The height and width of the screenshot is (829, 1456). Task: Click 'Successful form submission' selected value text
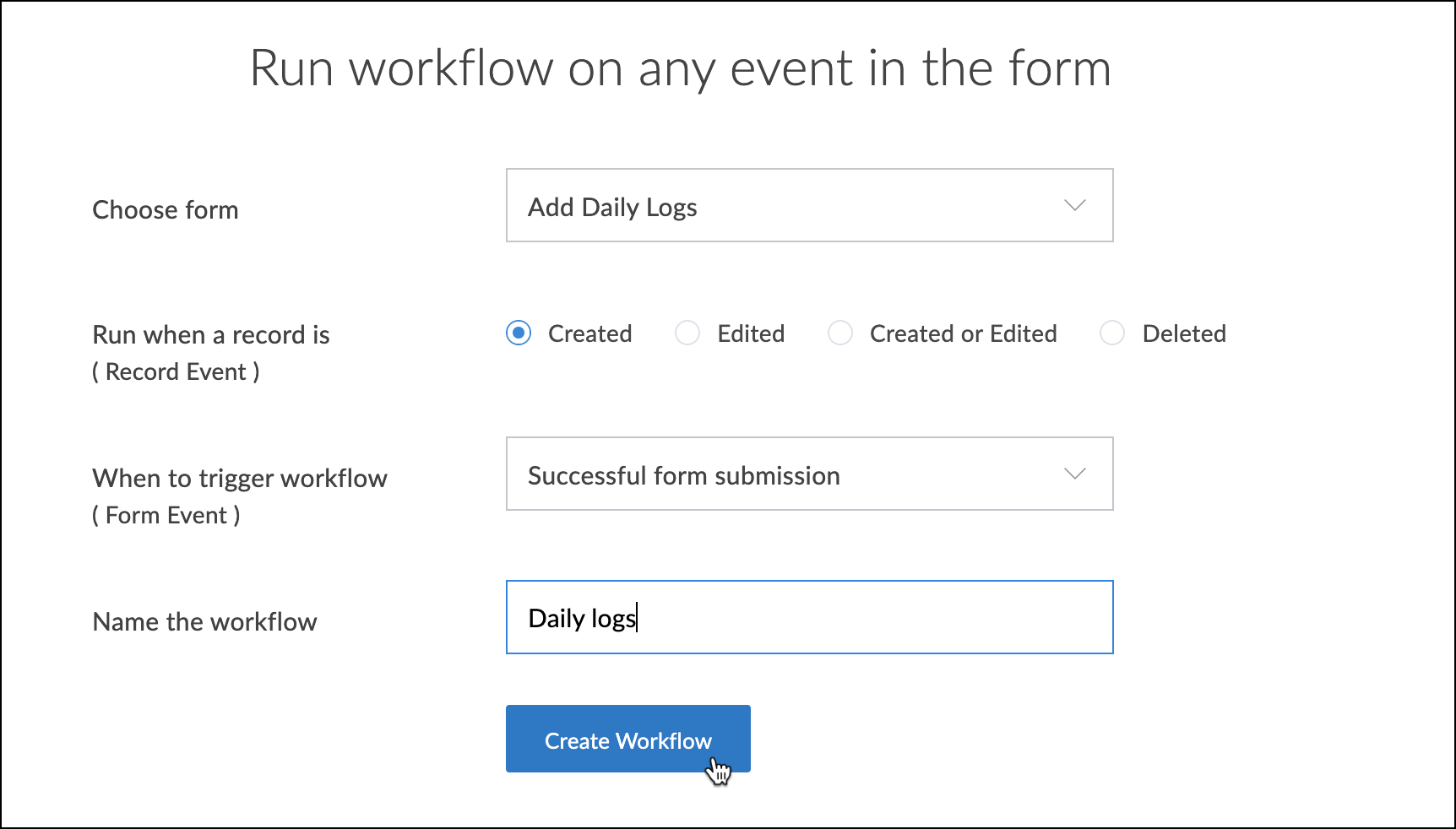pyautogui.click(x=683, y=476)
